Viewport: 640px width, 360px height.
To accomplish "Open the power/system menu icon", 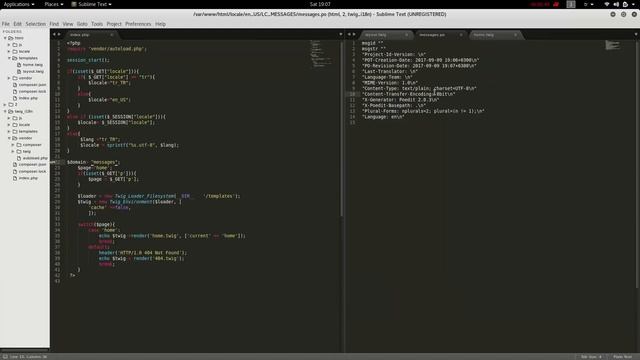I will [x=625, y=4].
